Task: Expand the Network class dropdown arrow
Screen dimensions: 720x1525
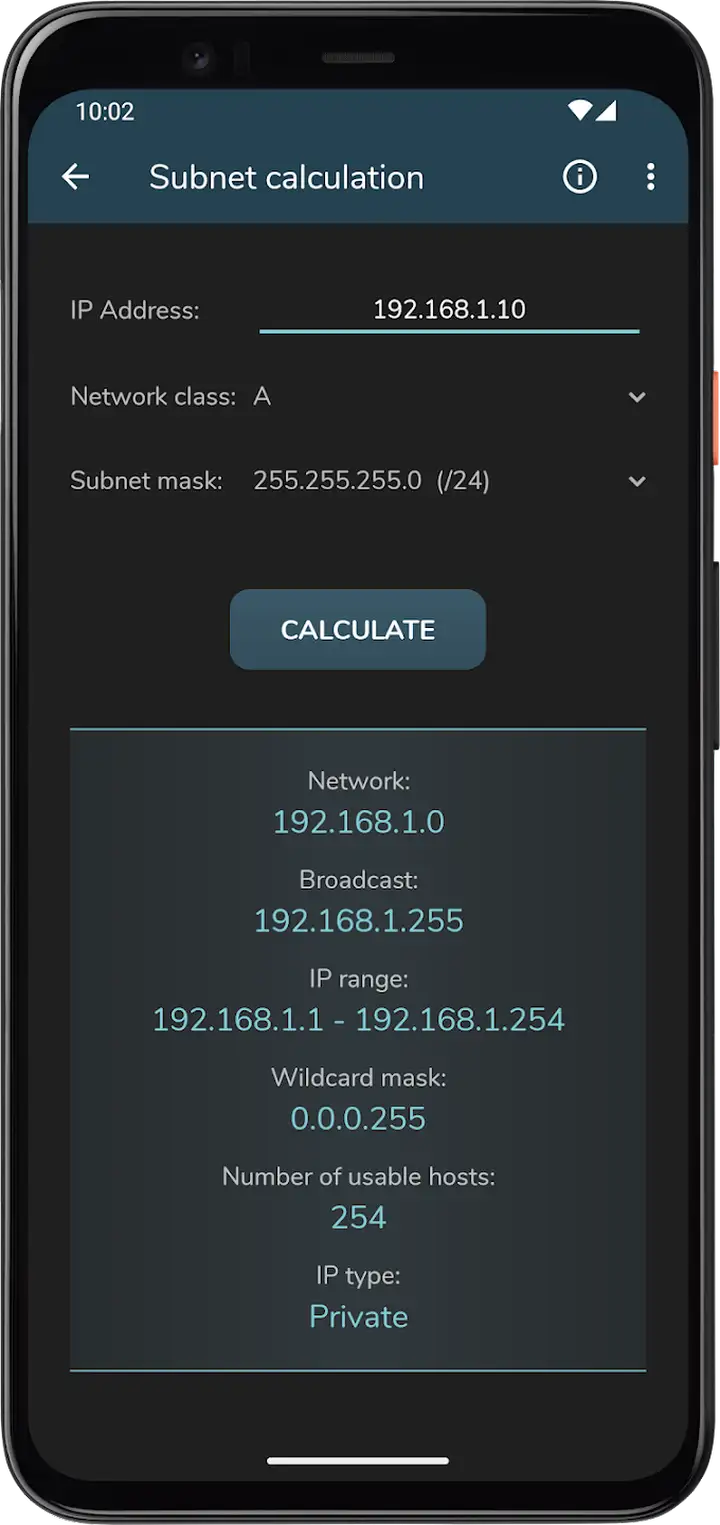Action: click(637, 397)
